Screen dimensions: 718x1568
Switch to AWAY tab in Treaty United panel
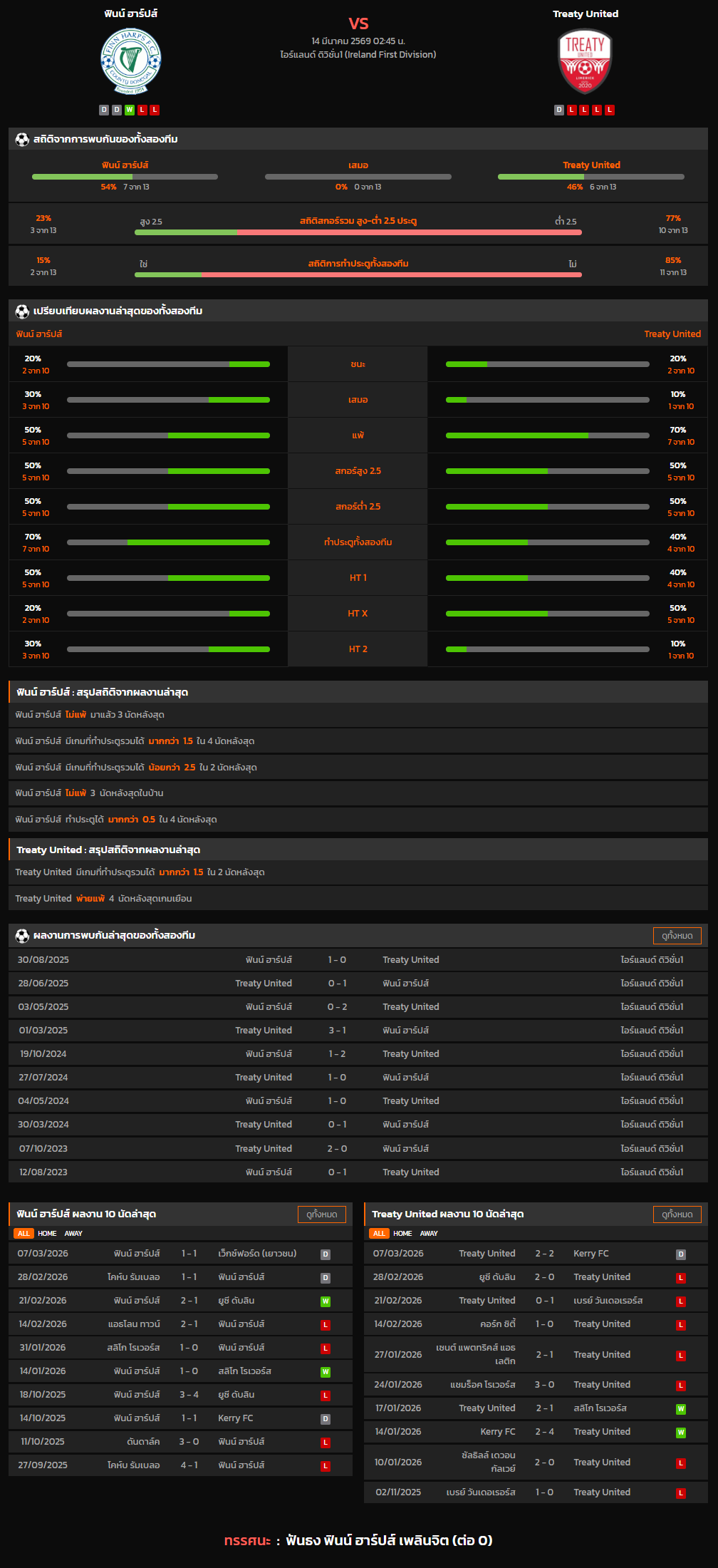(x=429, y=1234)
